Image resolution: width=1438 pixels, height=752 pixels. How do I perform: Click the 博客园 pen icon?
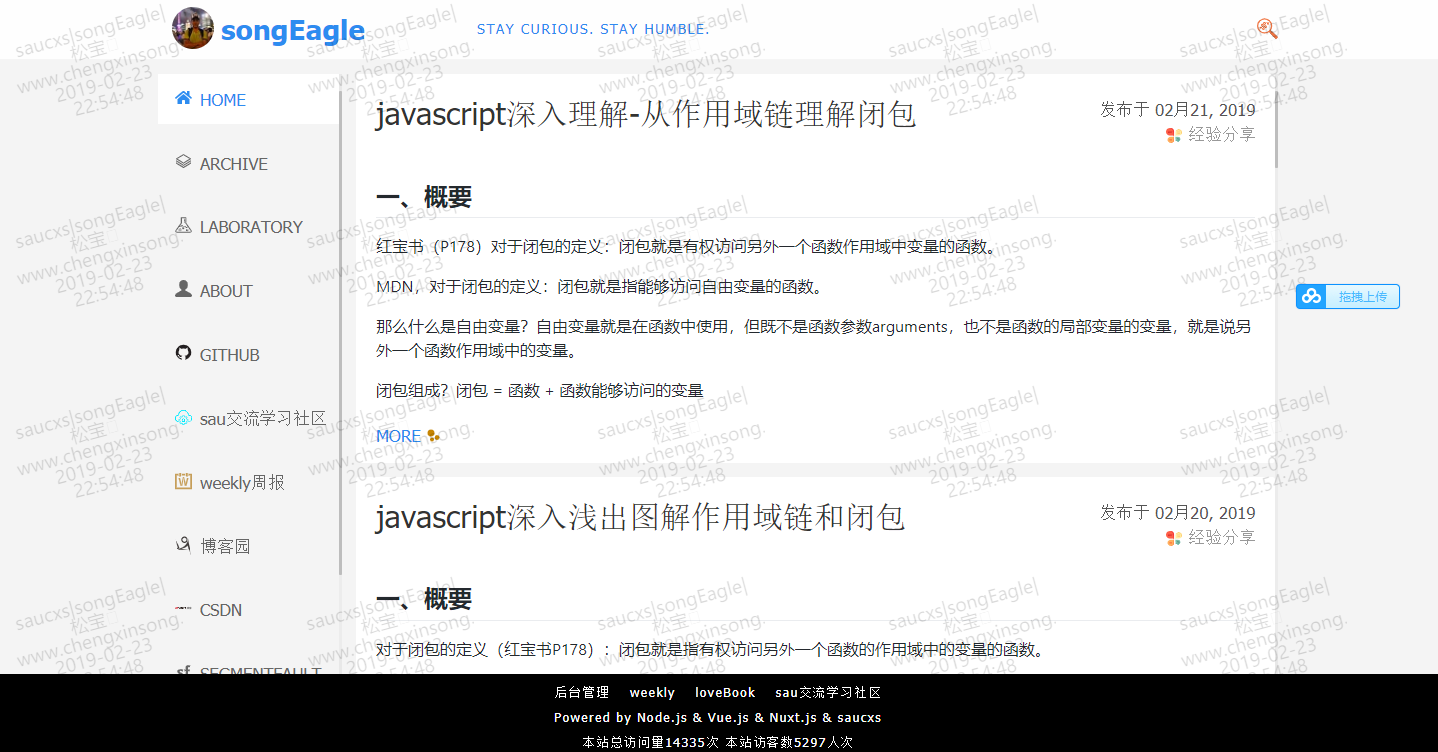pos(183,545)
